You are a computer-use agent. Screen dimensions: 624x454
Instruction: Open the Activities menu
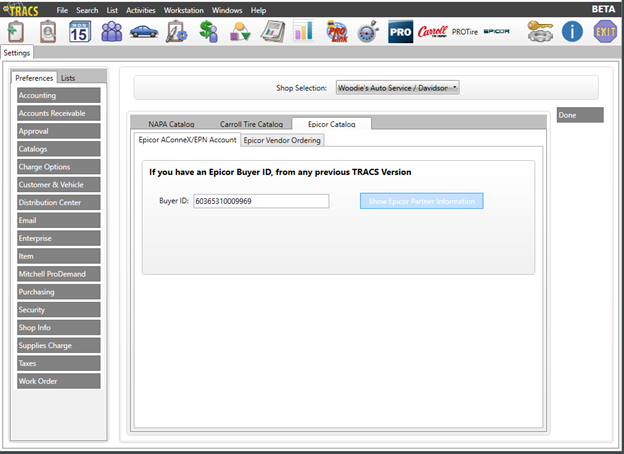140,10
